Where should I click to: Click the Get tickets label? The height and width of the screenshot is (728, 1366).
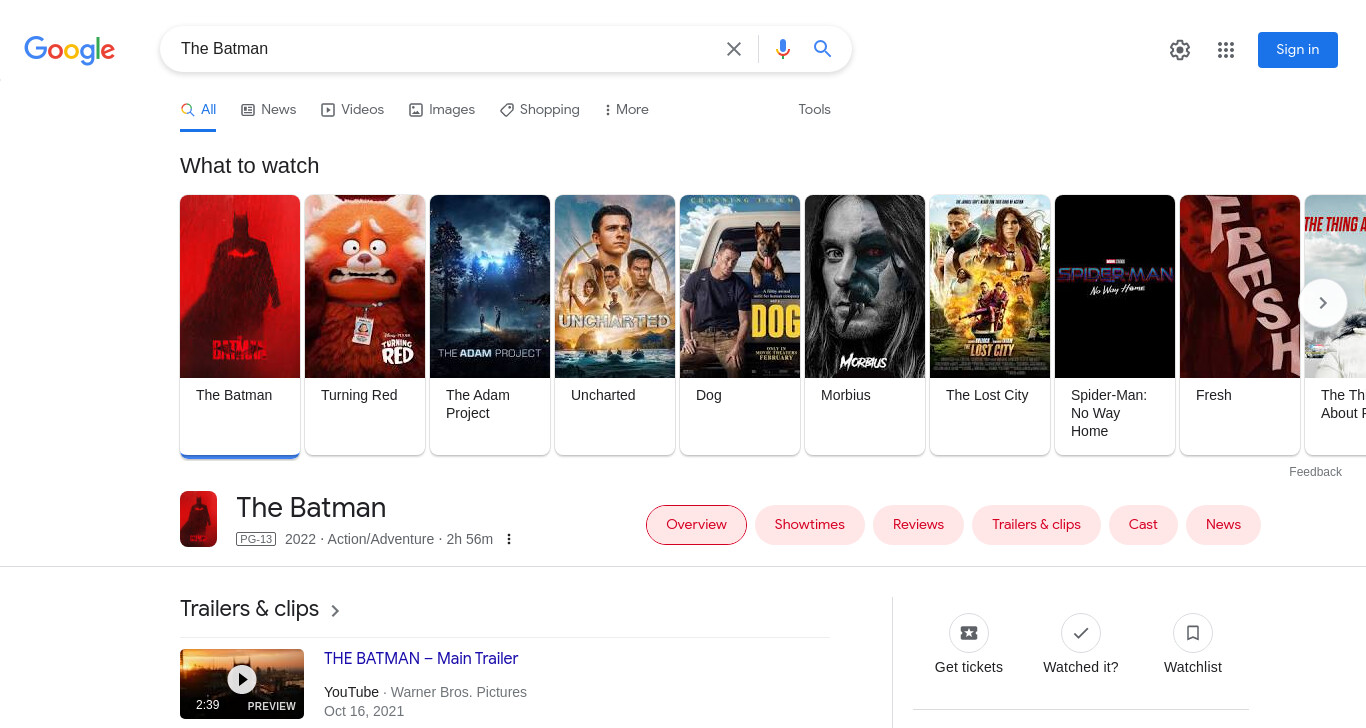tap(969, 667)
